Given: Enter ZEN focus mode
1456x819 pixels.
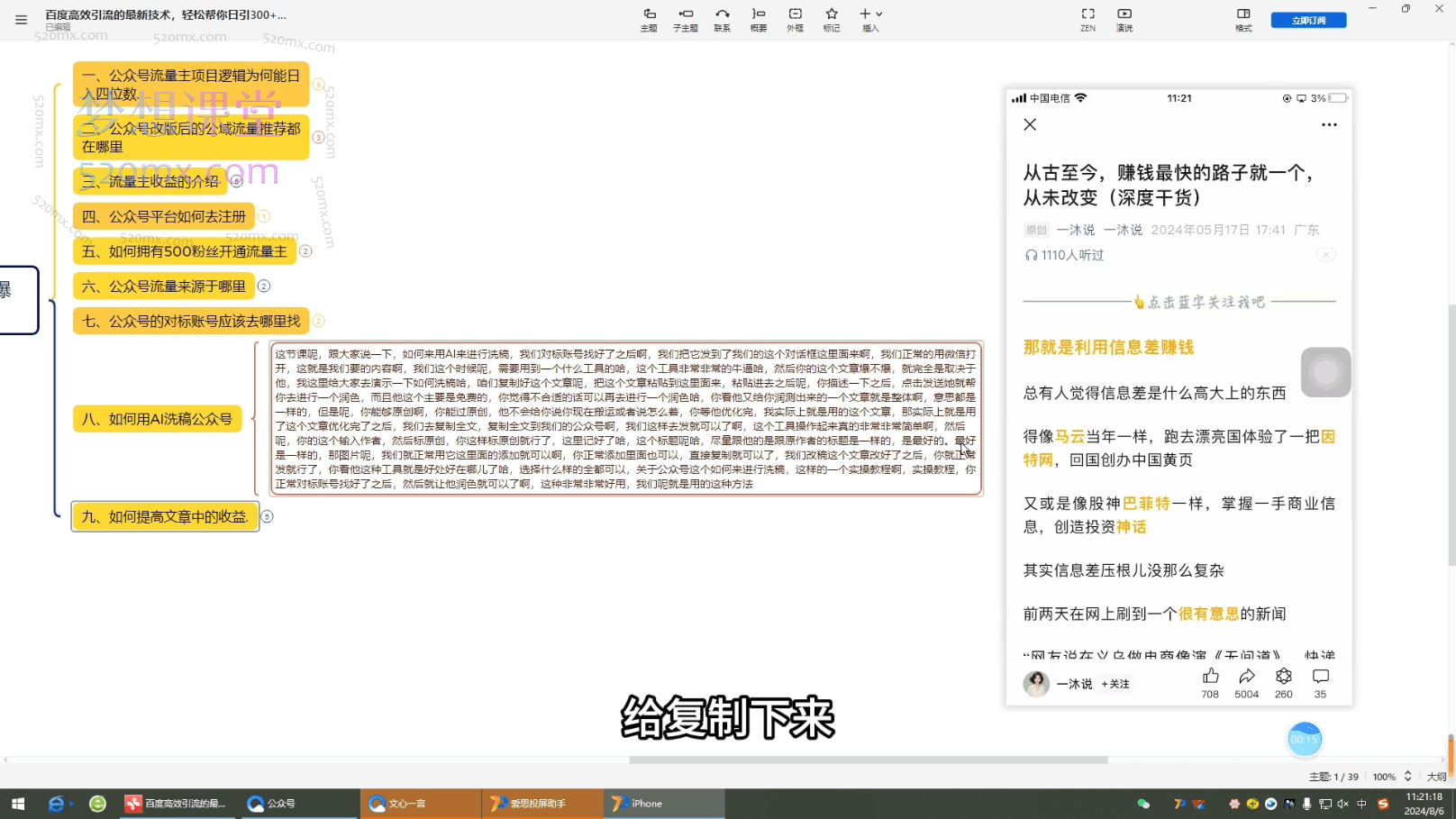Looking at the screenshot, I should [x=1087, y=18].
